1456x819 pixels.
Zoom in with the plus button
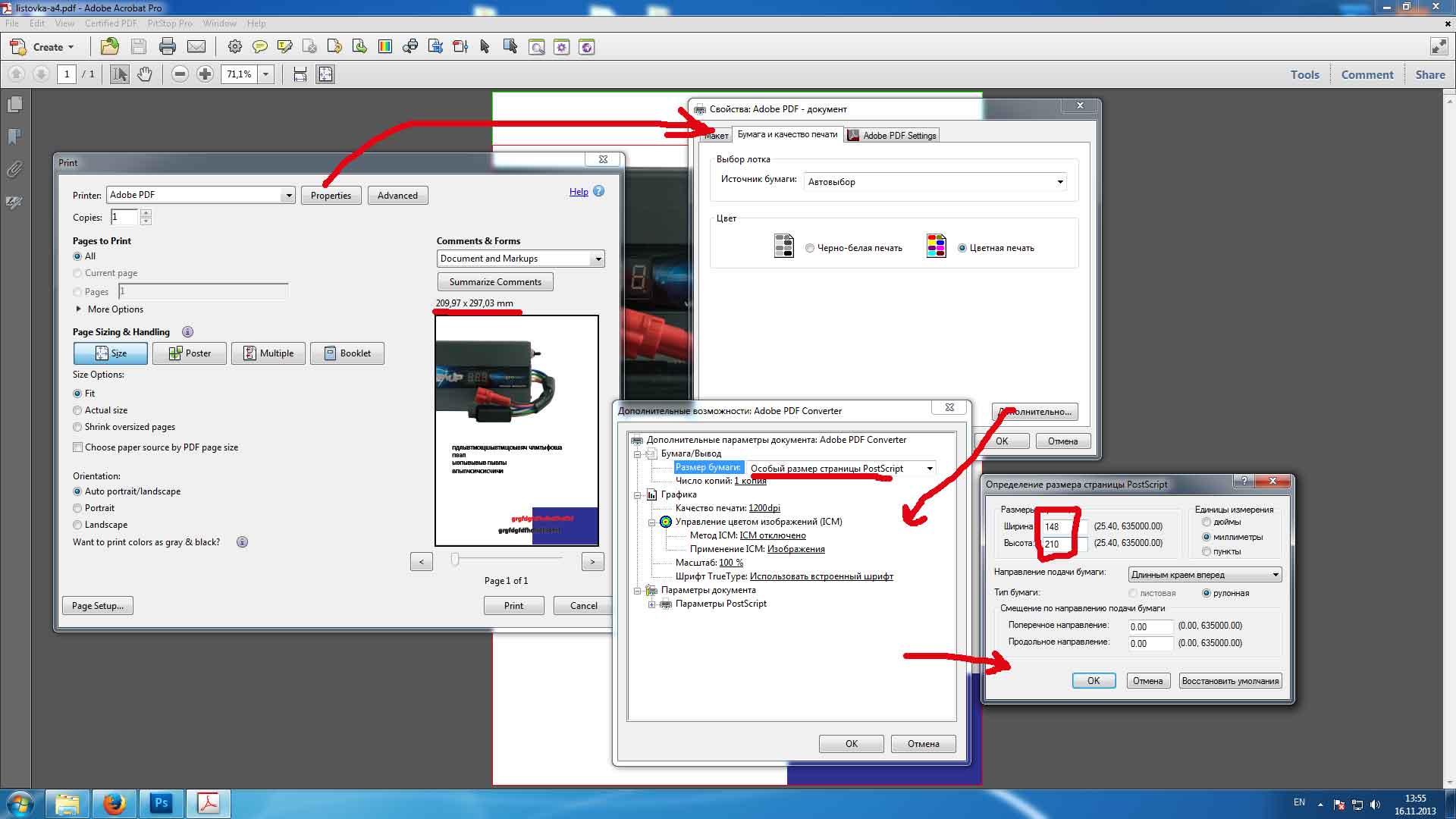(x=205, y=74)
